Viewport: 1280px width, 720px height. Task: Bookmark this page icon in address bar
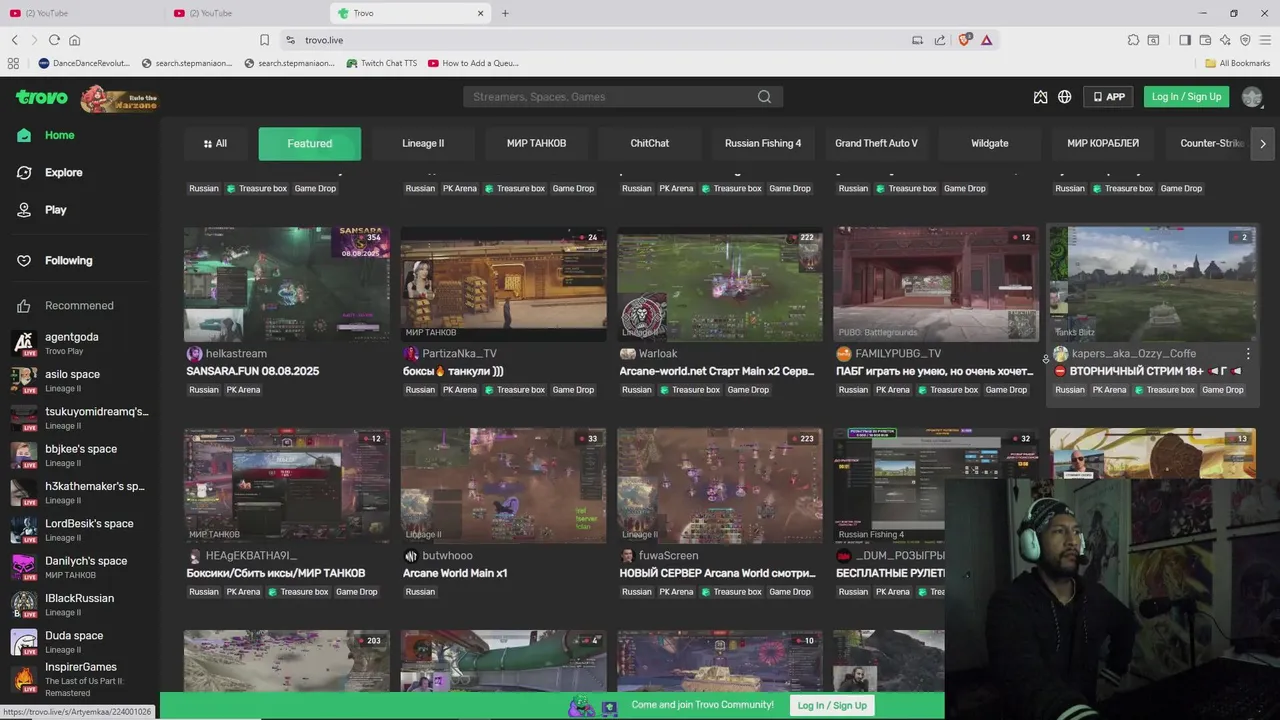(264, 40)
